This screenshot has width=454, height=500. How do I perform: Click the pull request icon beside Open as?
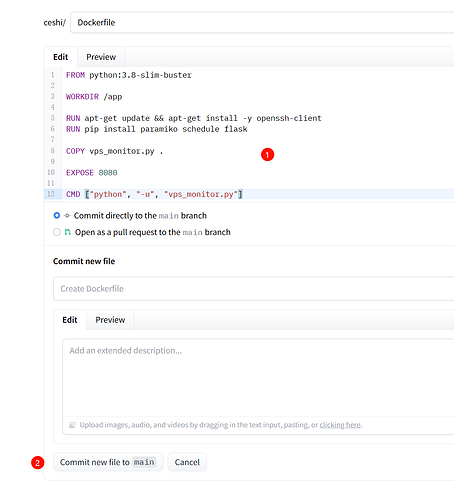(x=68, y=232)
